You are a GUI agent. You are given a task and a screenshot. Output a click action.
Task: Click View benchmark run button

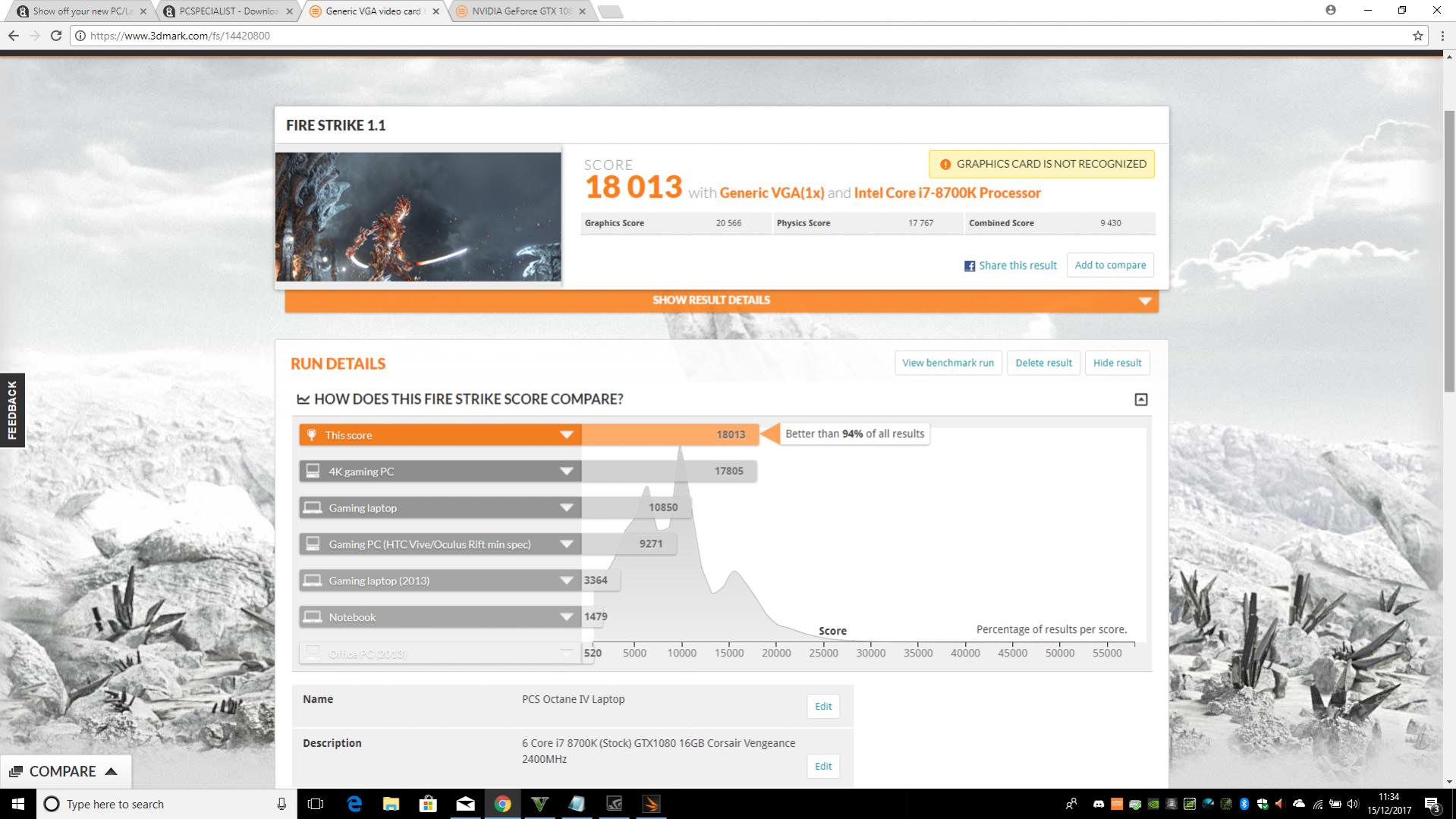tap(948, 363)
